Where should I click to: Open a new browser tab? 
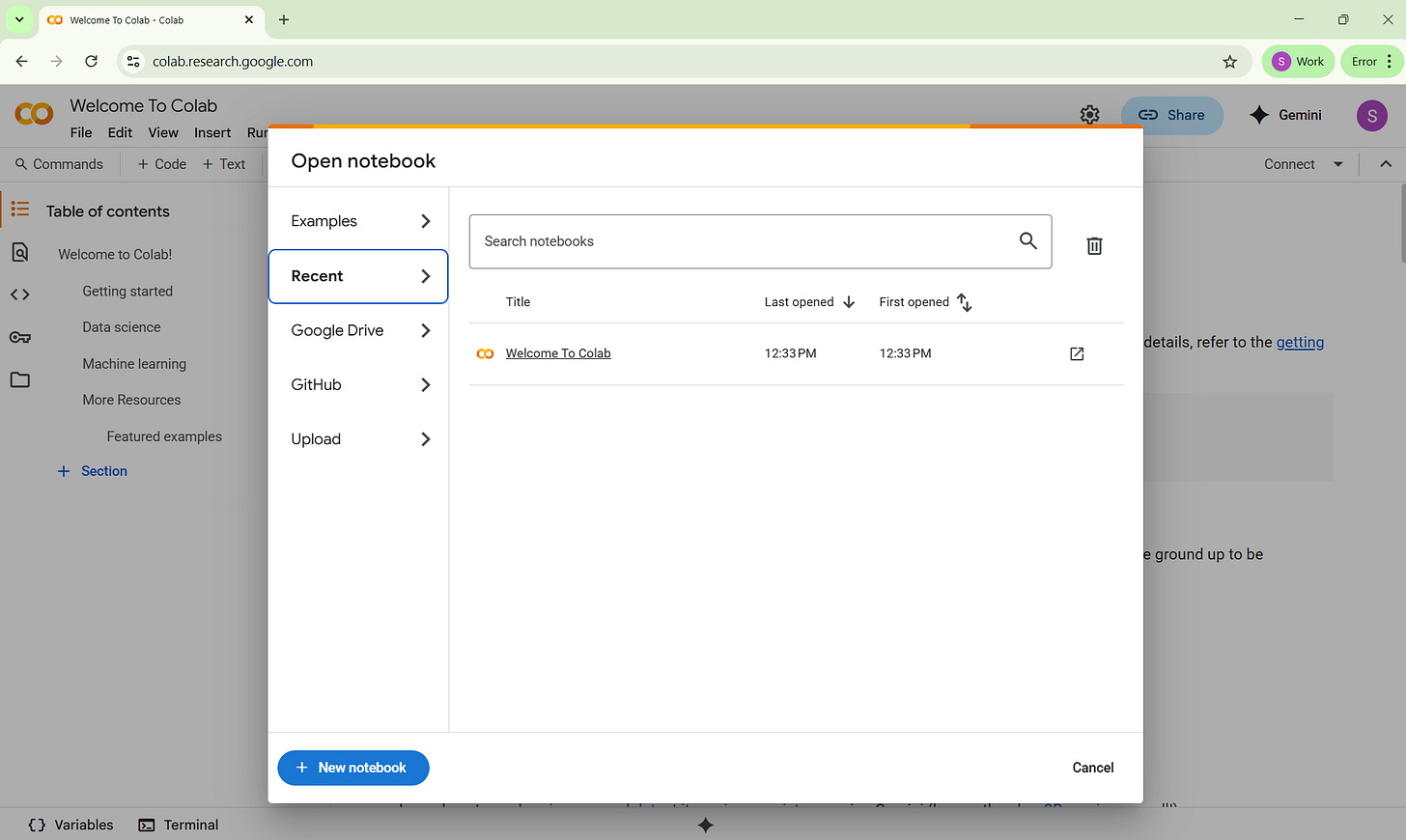tap(284, 19)
